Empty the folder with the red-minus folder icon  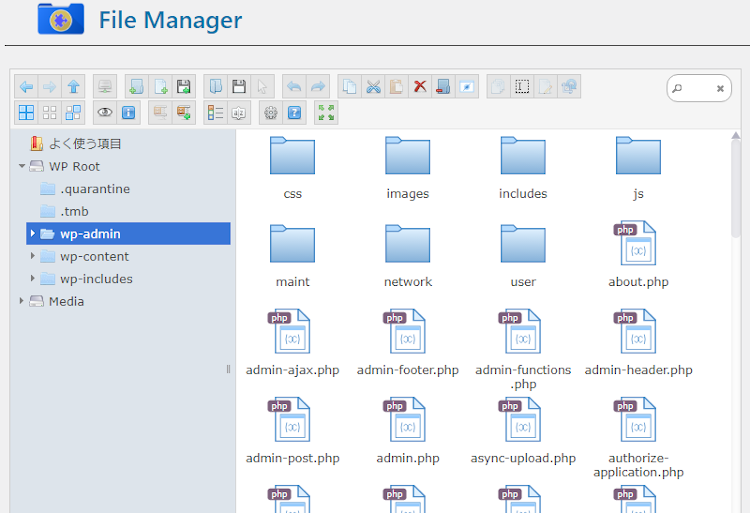point(443,87)
